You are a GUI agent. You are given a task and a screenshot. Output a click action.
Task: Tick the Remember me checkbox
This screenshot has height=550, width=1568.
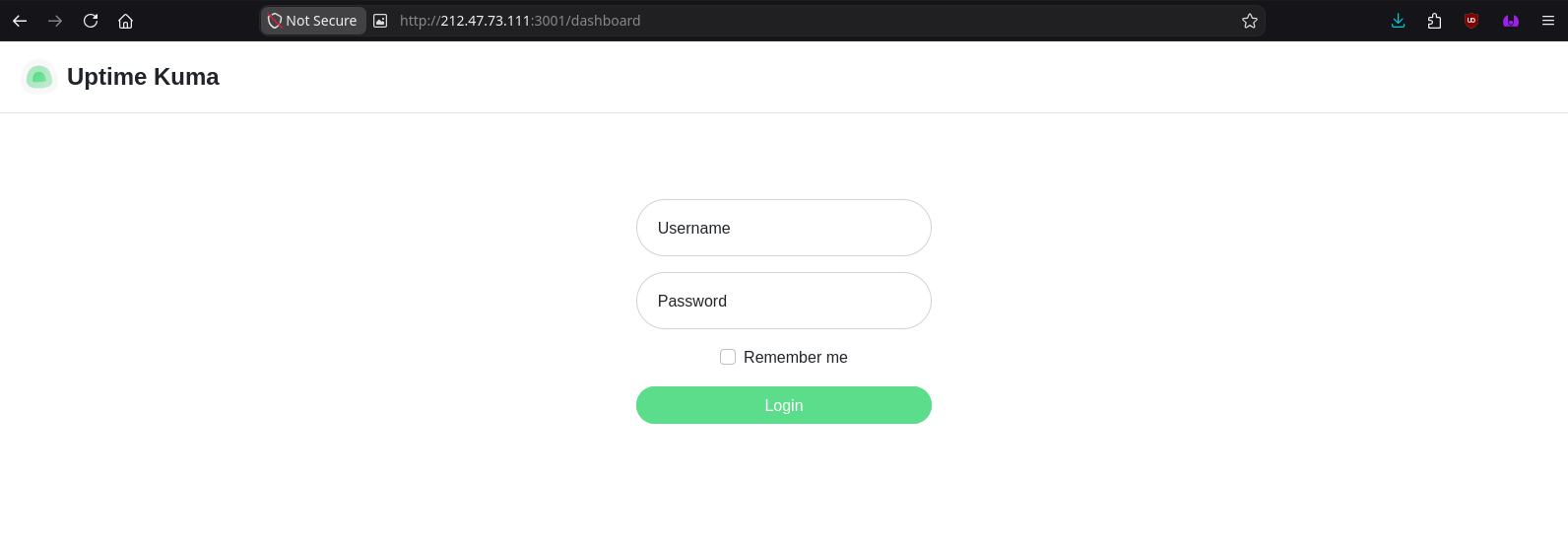tap(728, 357)
